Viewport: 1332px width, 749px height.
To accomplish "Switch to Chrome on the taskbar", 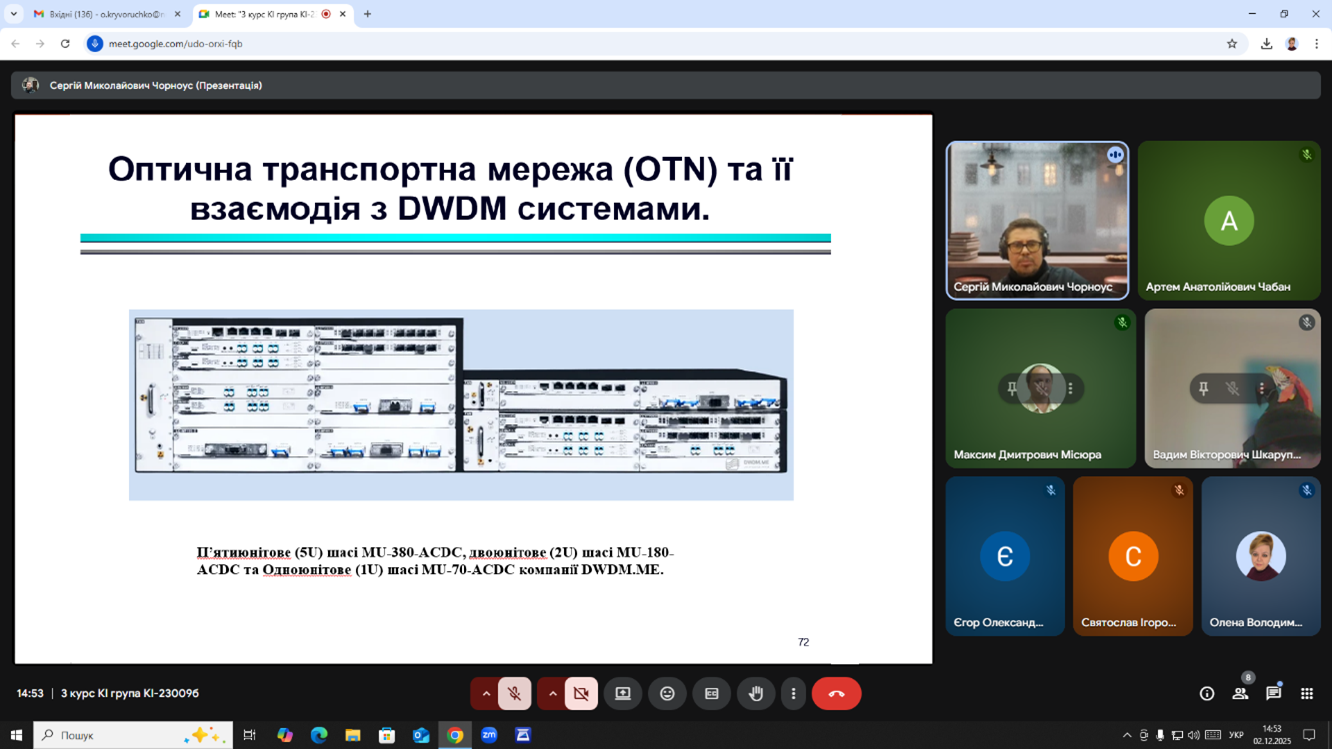I will tap(455, 735).
